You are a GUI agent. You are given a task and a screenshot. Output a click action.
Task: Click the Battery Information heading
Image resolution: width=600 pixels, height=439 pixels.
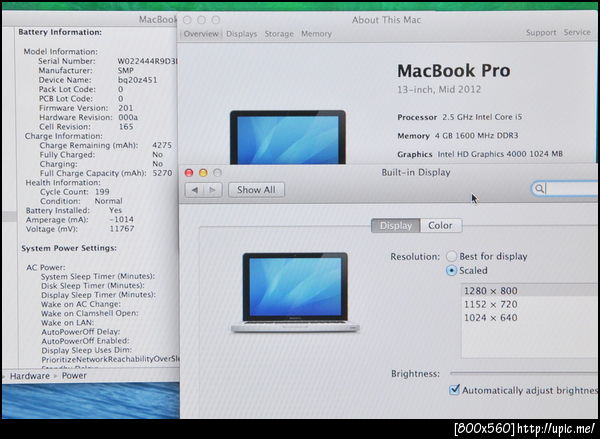[60, 32]
